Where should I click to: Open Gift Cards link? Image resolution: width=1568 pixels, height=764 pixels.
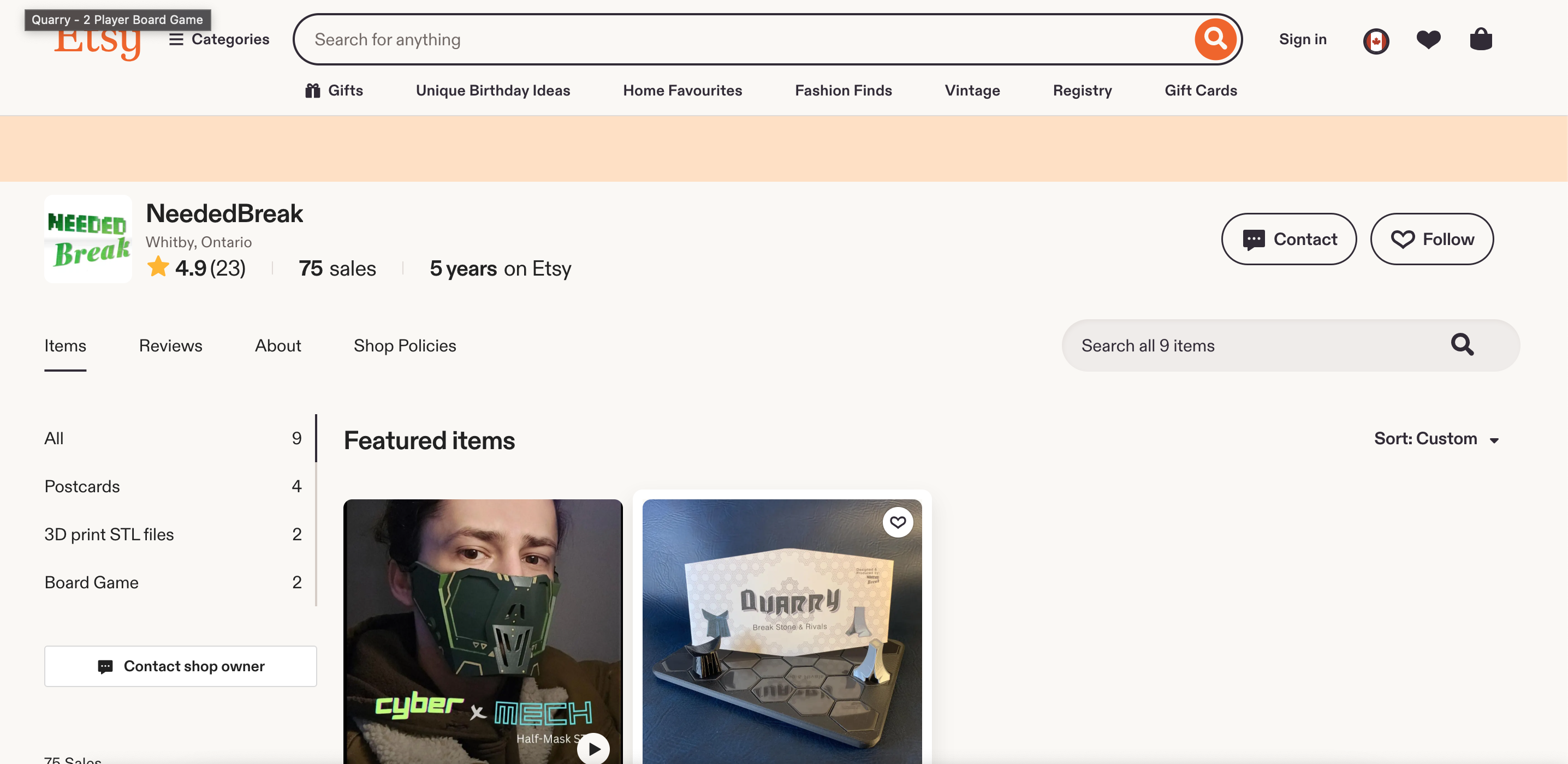point(1201,91)
